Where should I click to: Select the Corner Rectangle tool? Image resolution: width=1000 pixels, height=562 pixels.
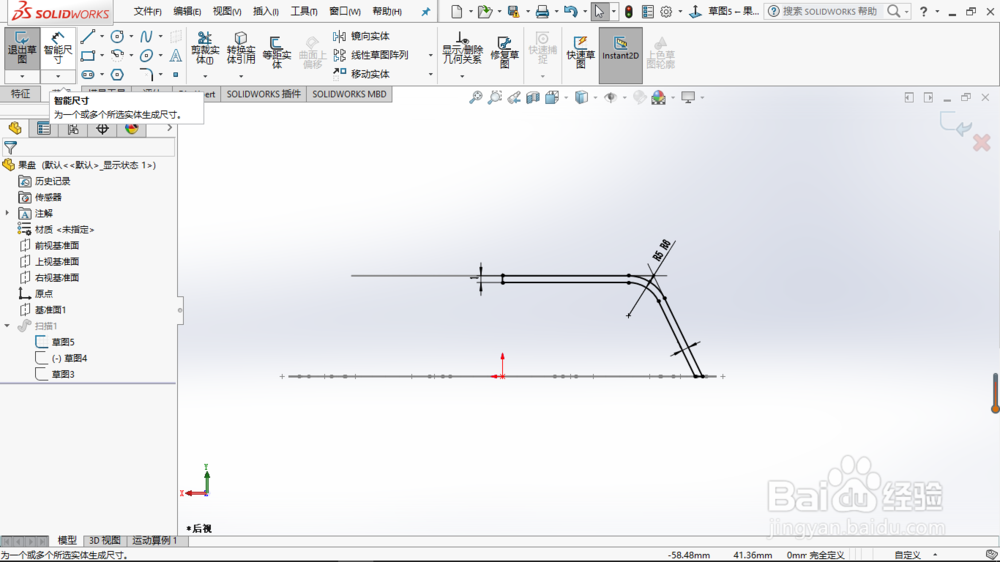point(88,55)
